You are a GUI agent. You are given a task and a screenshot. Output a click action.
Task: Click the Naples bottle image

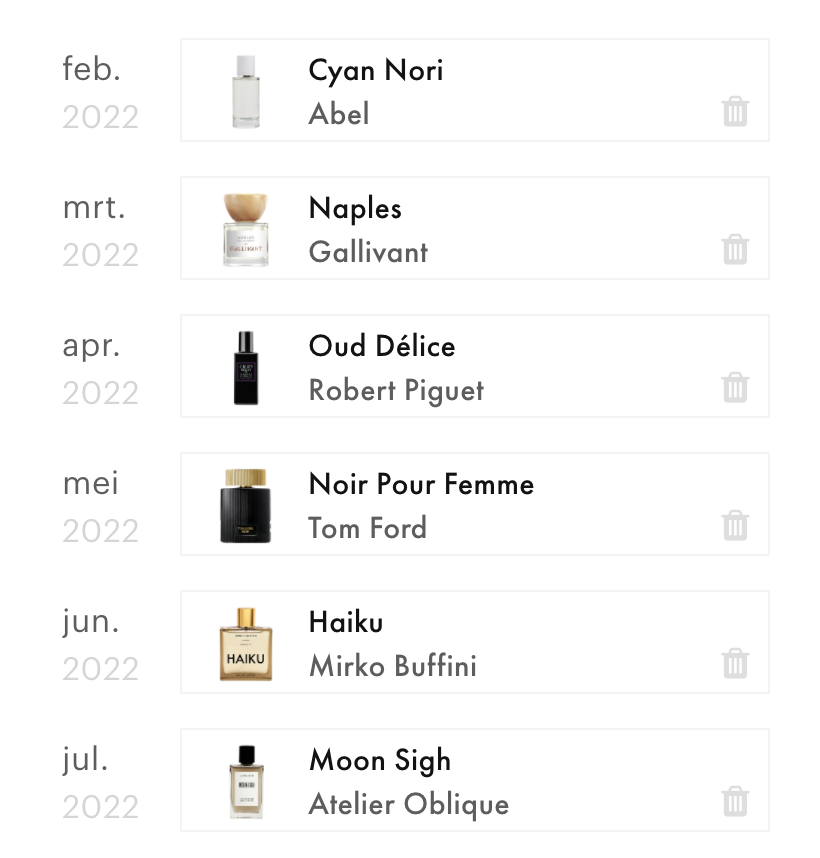point(245,229)
